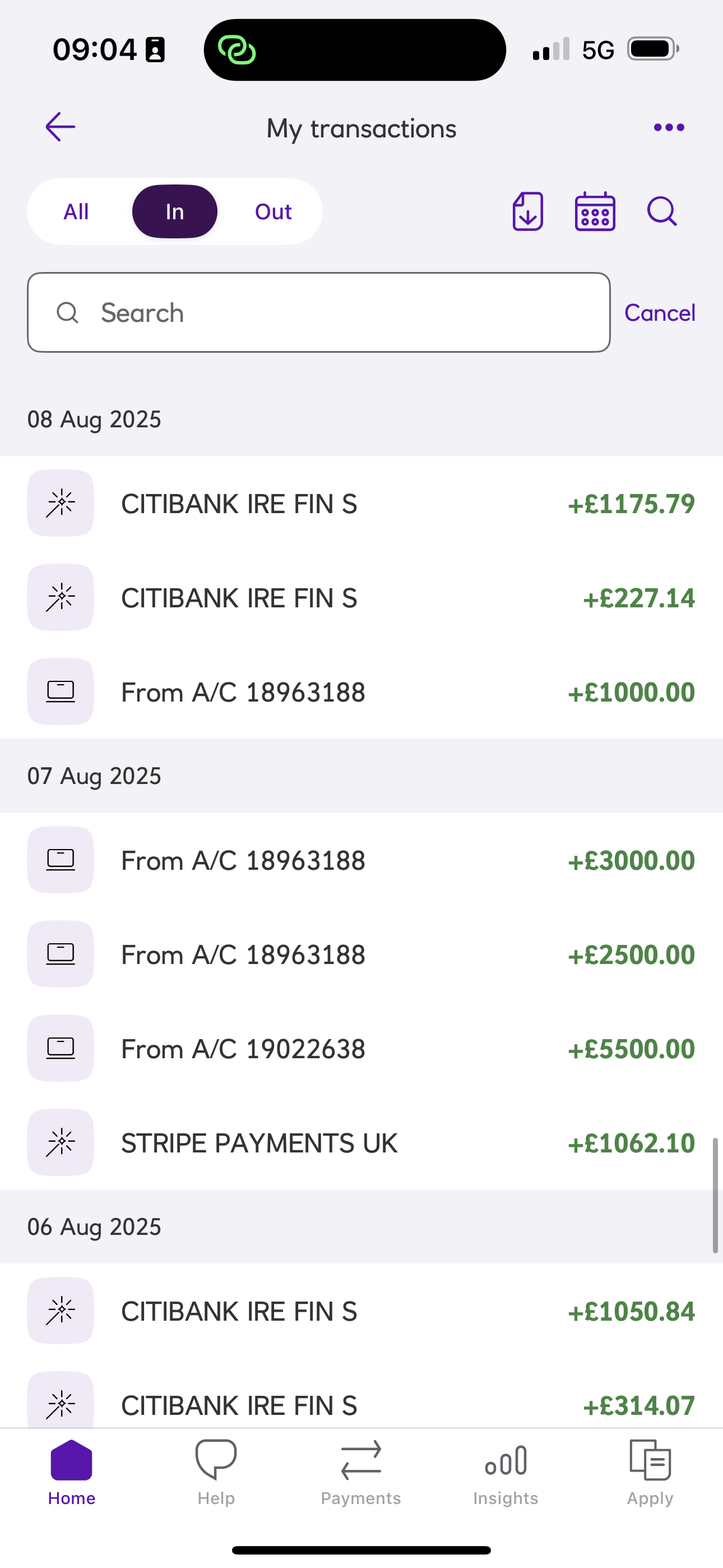Select the In transactions filter
723x1568 pixels.
[x=175, y=212]
